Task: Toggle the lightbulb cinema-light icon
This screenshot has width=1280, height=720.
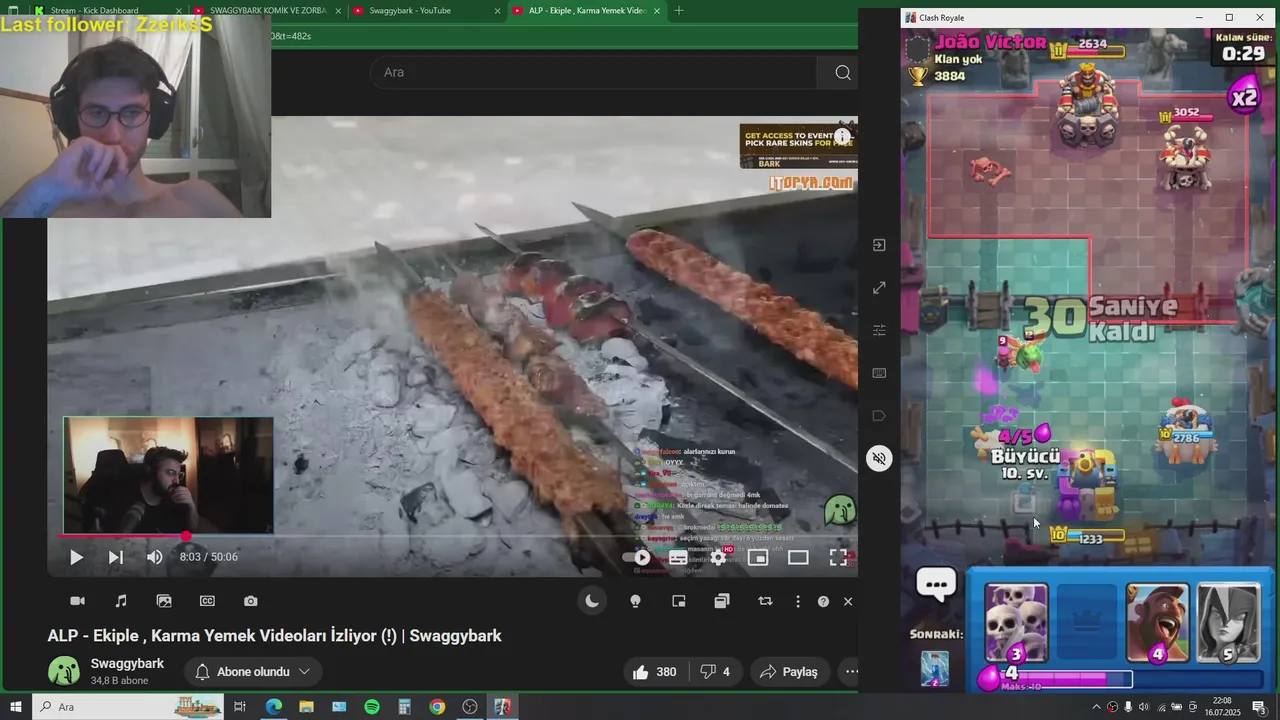Action: [x=635, y=601]
